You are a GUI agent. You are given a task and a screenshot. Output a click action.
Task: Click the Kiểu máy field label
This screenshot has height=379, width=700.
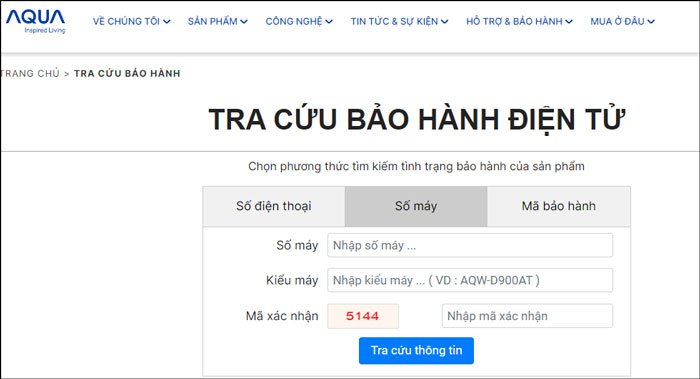coord(292,280)
